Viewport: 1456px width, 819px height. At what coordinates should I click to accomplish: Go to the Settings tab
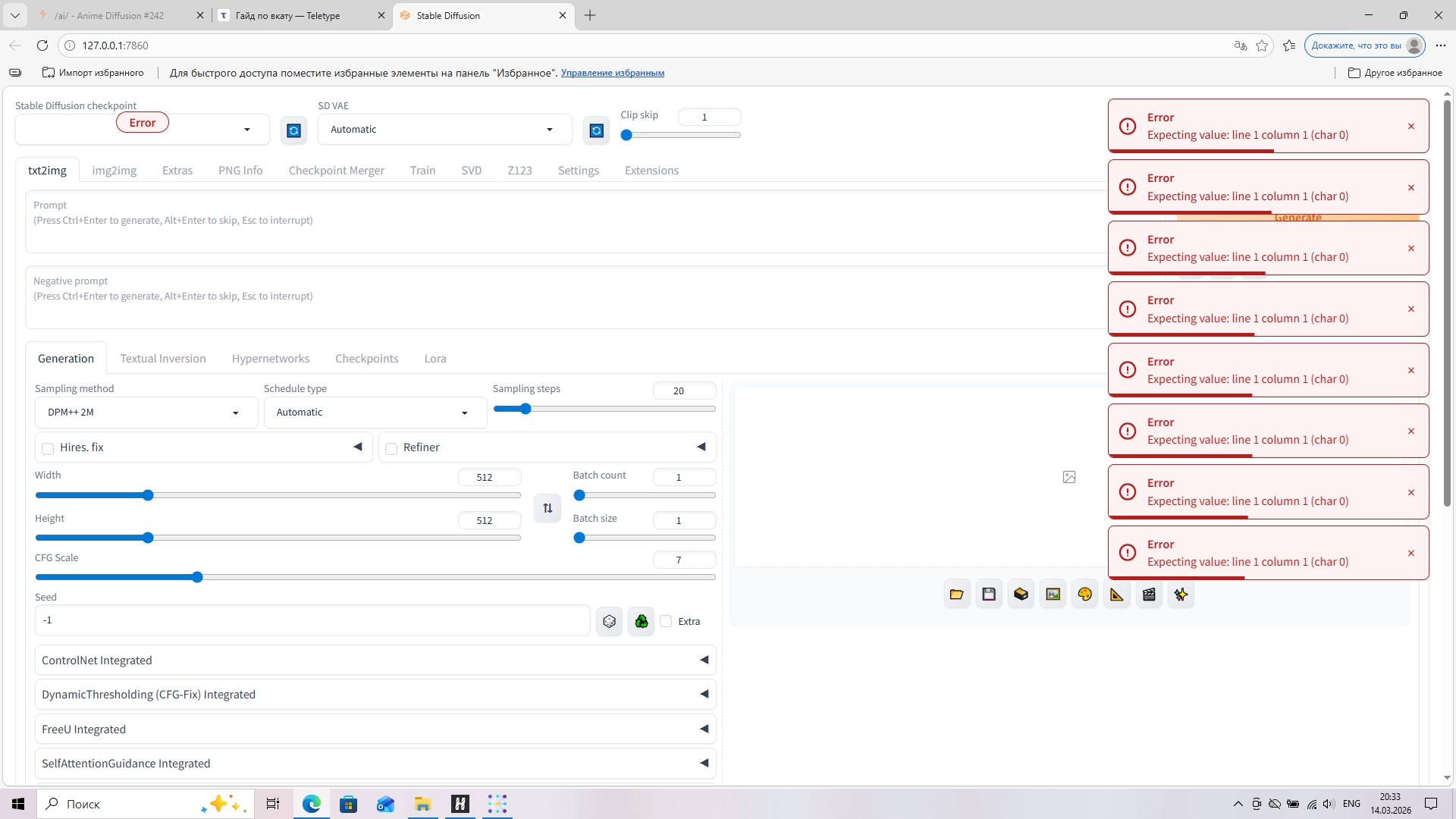[578, 171]
